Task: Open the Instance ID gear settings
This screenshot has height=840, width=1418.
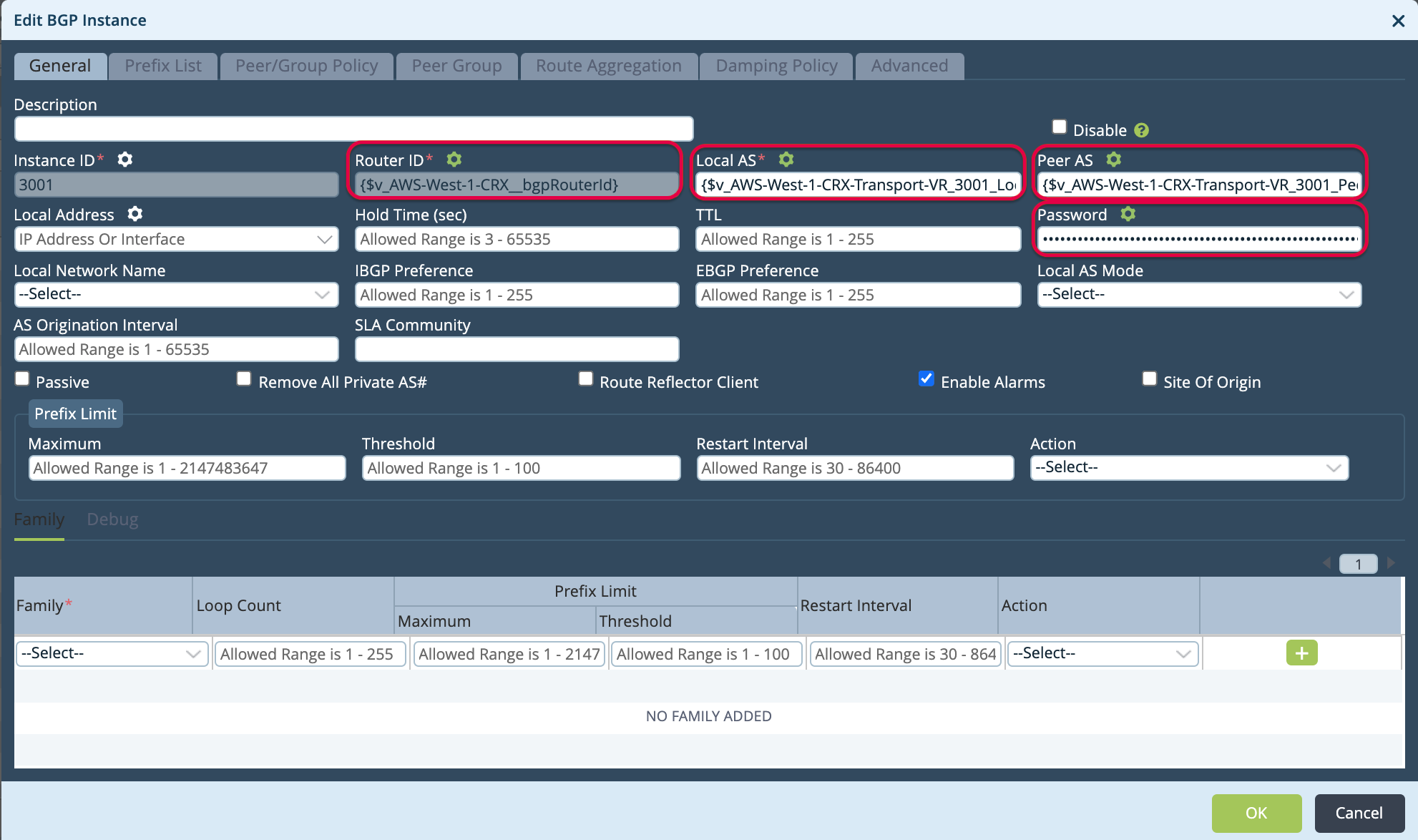Action: click(x=124, y=160)
